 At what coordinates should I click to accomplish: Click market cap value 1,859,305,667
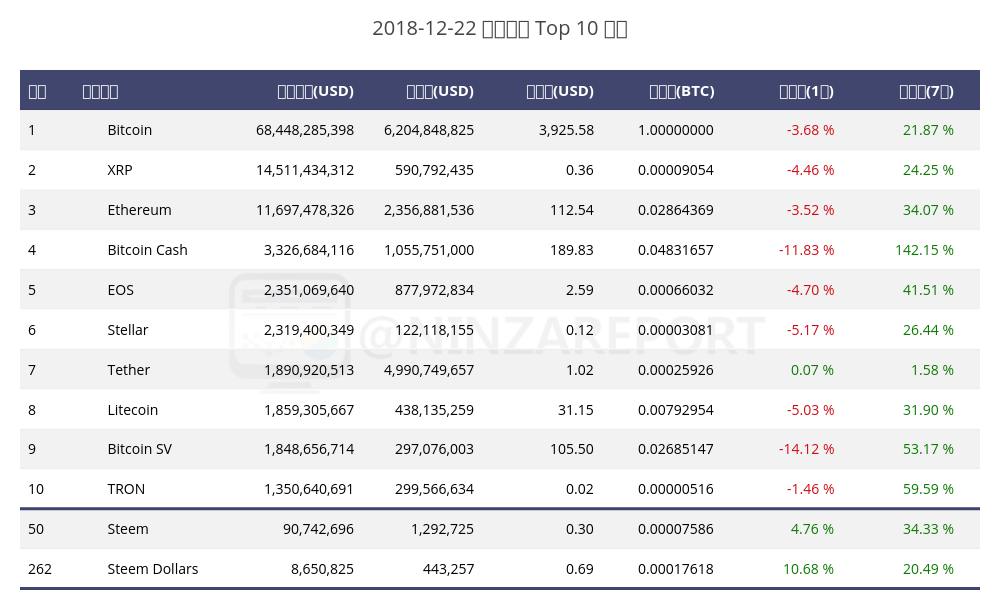309,410
